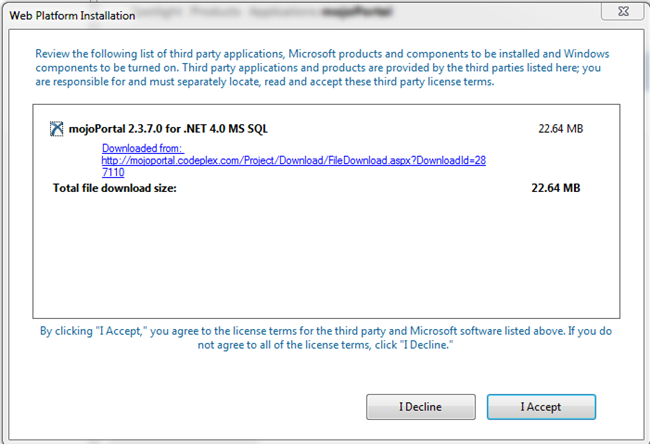
Task: Close the Web Platform Installation dialog
Action: click(x=619, y=13)
